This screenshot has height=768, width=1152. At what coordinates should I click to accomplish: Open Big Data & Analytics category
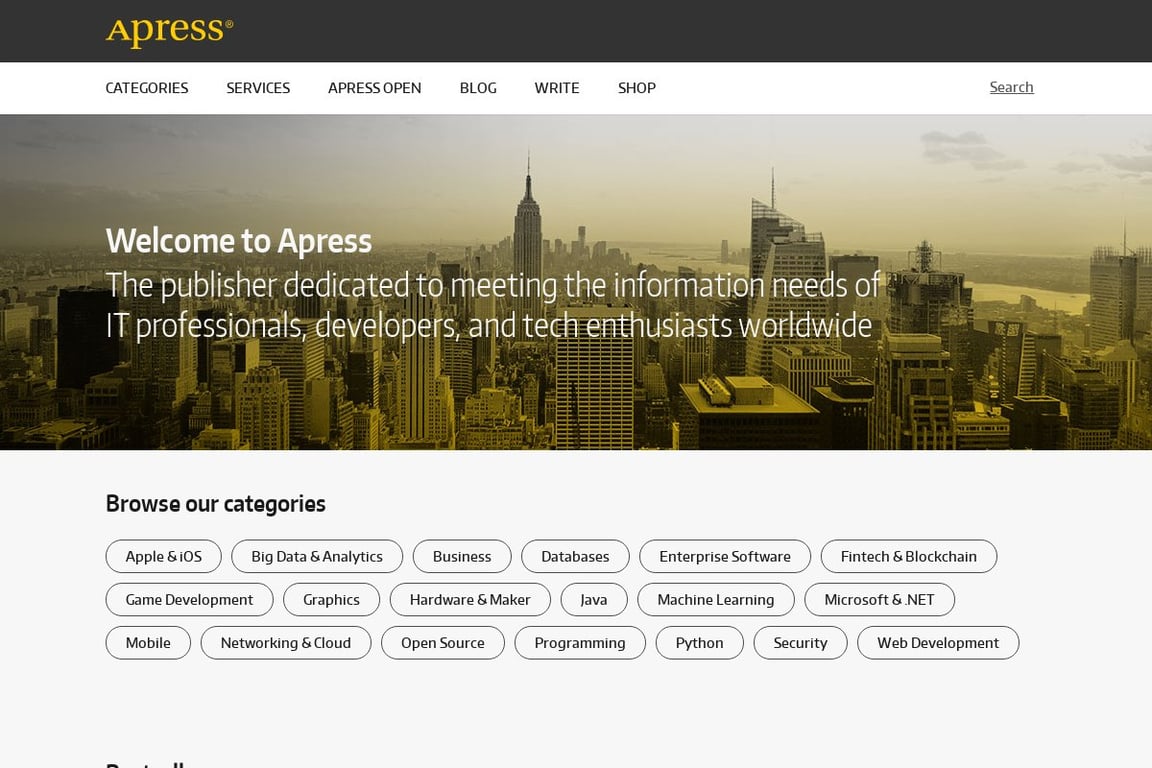click(317, 556)
